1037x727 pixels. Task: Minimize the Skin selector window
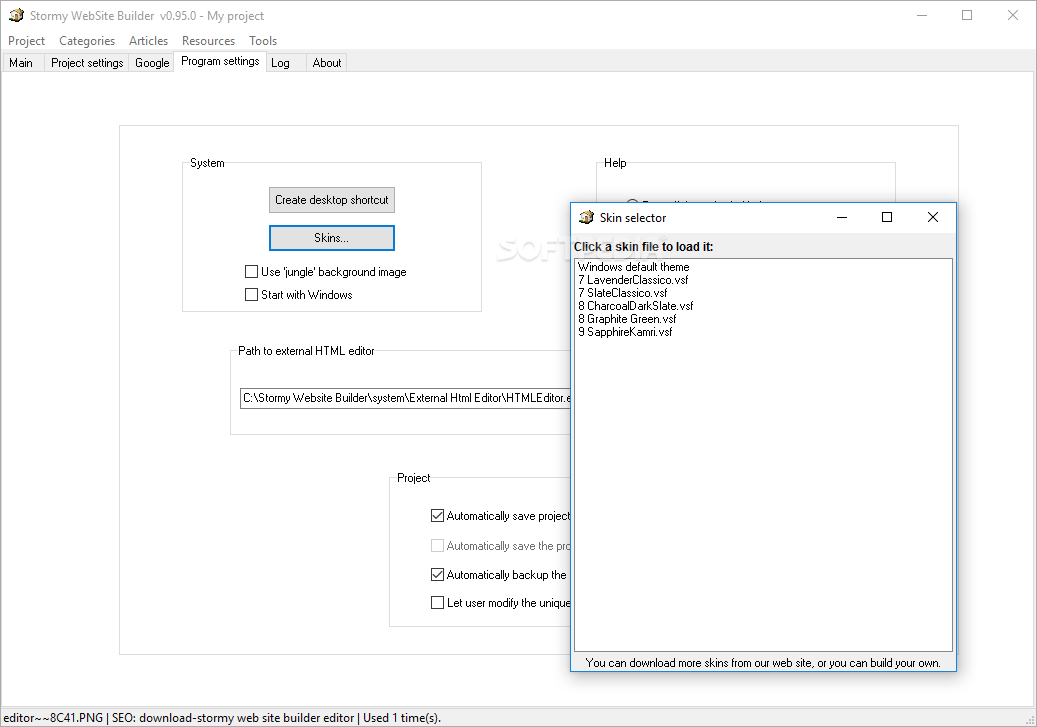point(842,217)
